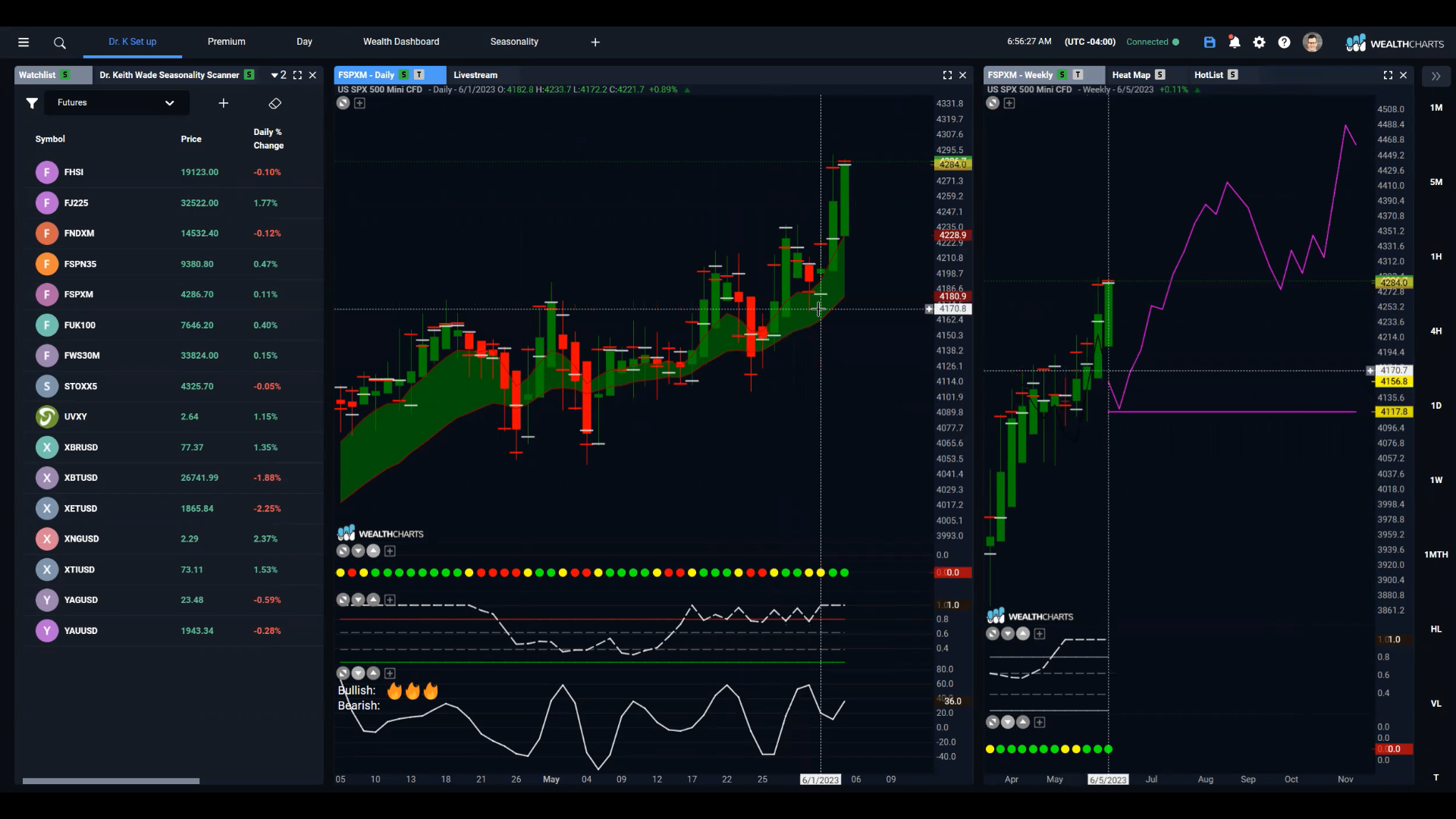Toggle resize on Bullish/Bearish oscillator pane
Screen dimensions: 1456x819
coord(343,673)
